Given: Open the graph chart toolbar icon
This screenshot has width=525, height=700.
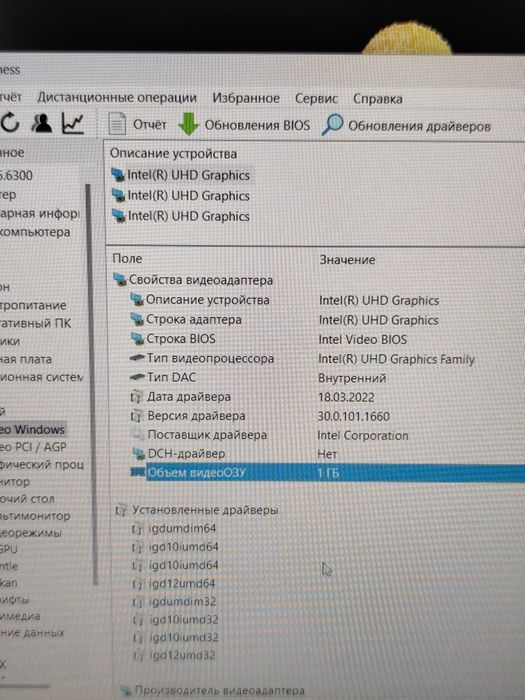Looking at the screenshot, I should click(73, 124).
